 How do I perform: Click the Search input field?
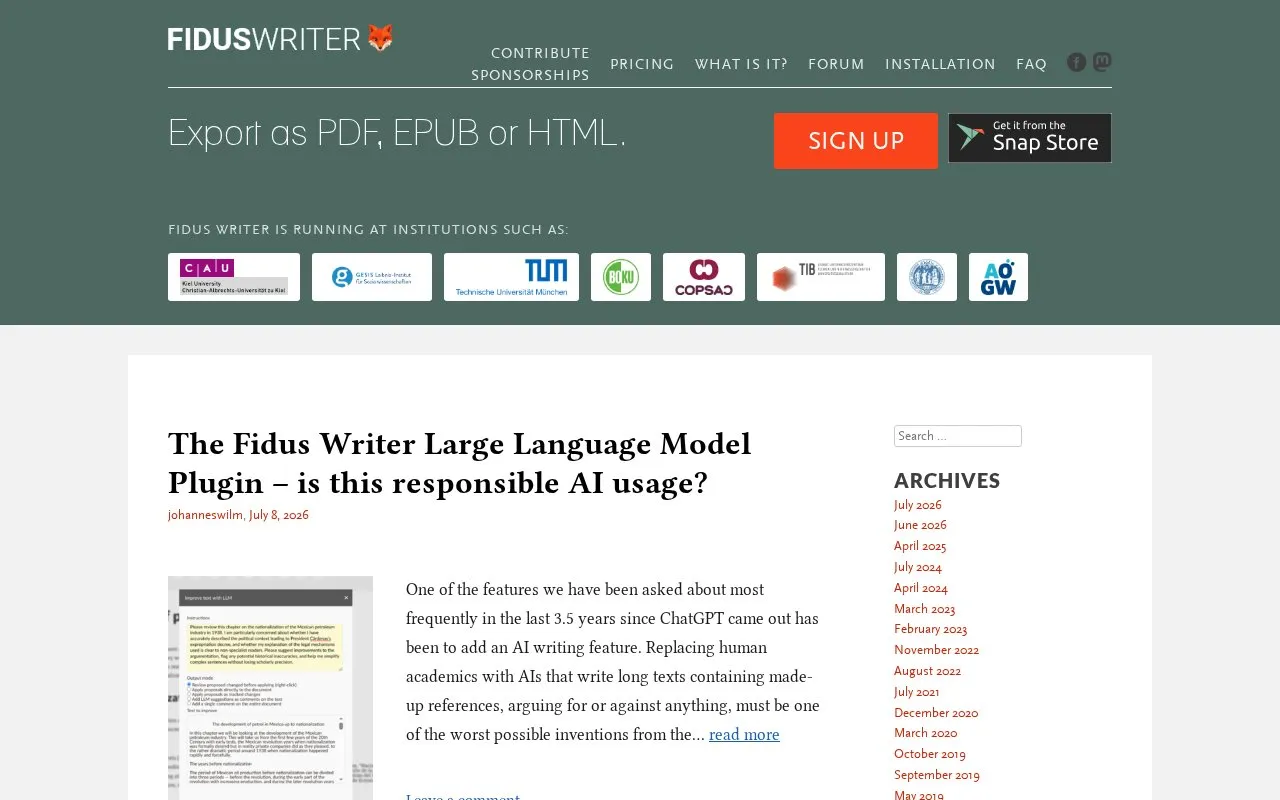(x=958, y=436)
